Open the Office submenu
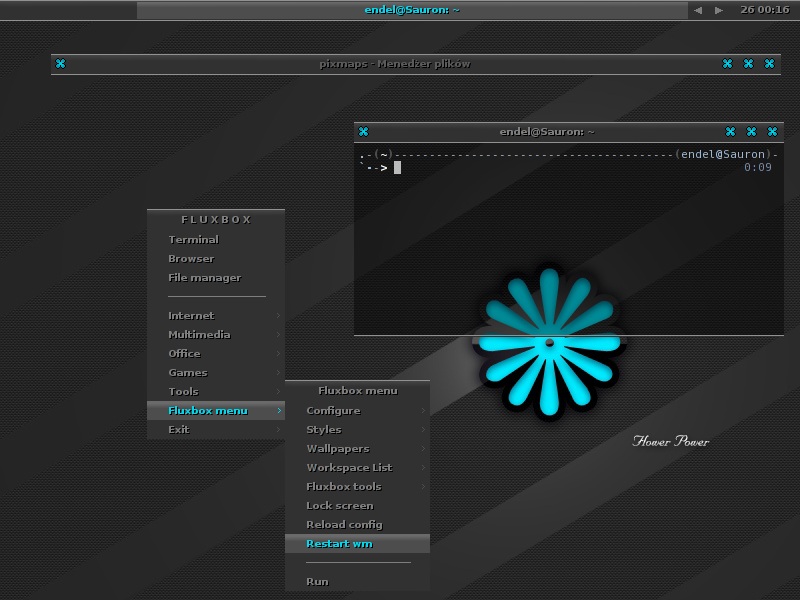Viewport: 800px width, 600px height. (216, 354)
